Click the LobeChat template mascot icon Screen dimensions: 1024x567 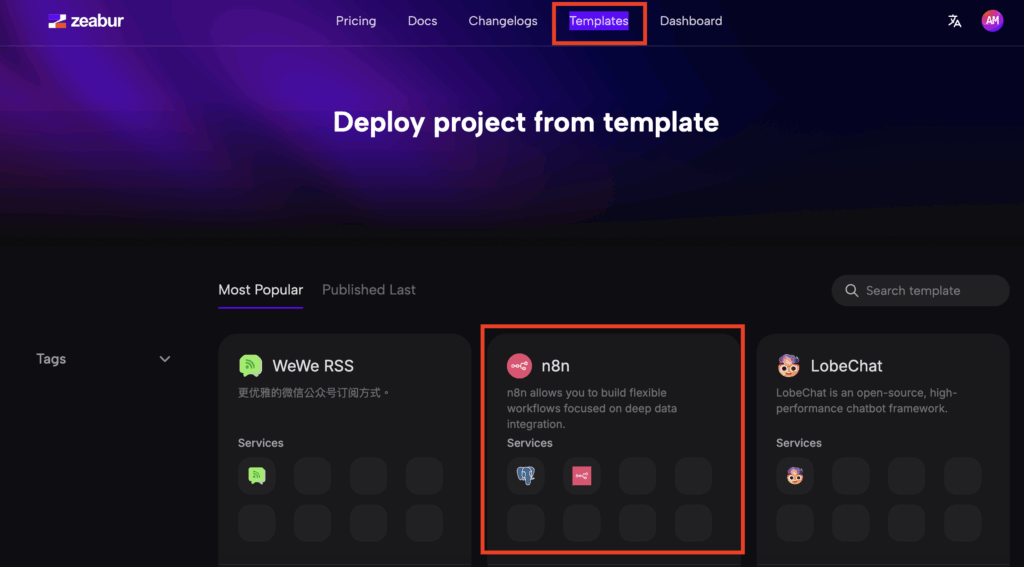pos(789,366)
